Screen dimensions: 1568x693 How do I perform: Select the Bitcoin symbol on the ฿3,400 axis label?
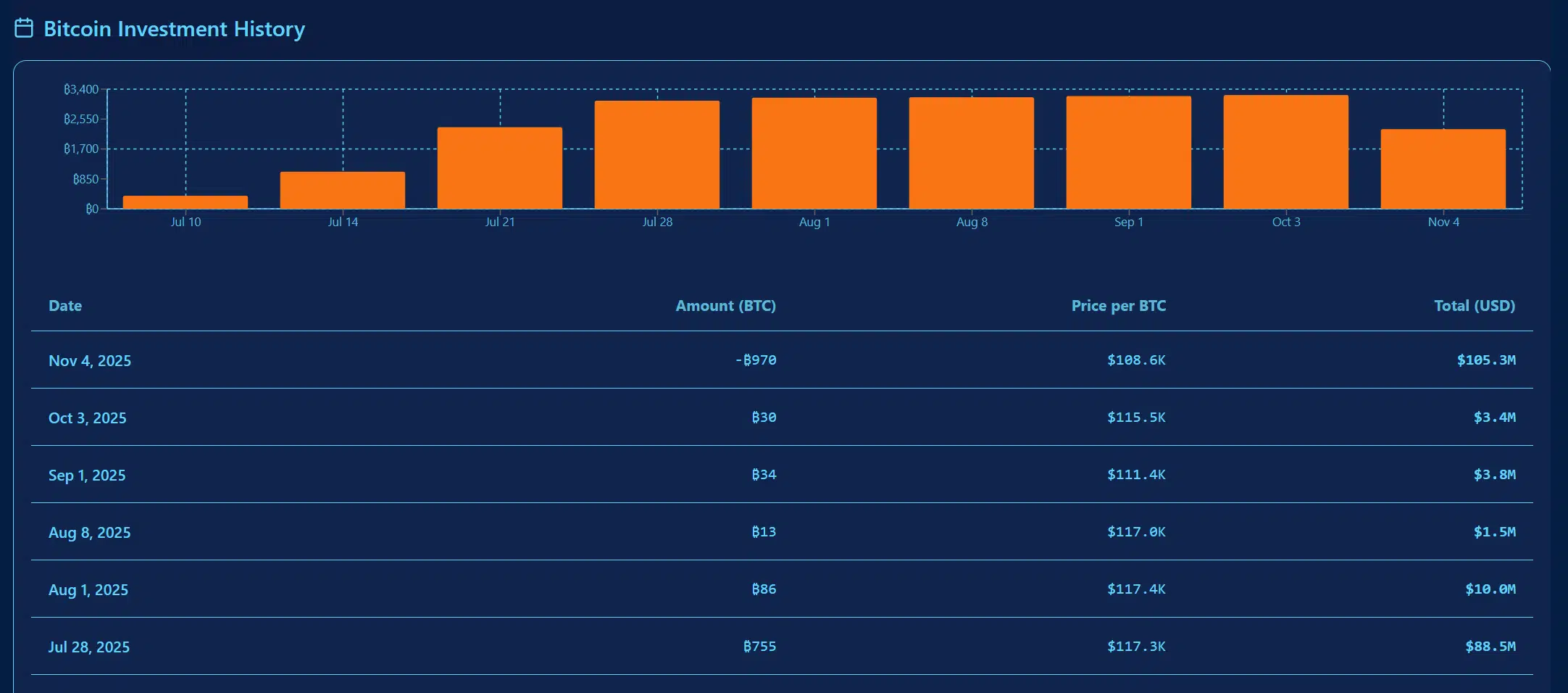pos(67,88)
